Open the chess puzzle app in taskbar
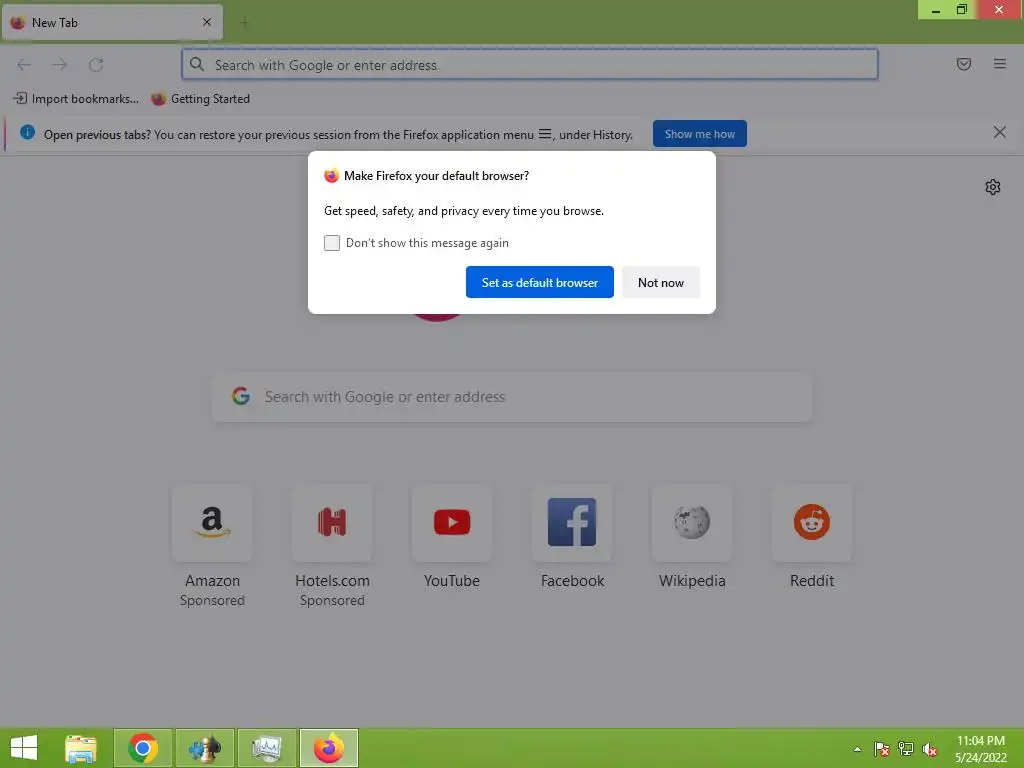 (205, 748)
